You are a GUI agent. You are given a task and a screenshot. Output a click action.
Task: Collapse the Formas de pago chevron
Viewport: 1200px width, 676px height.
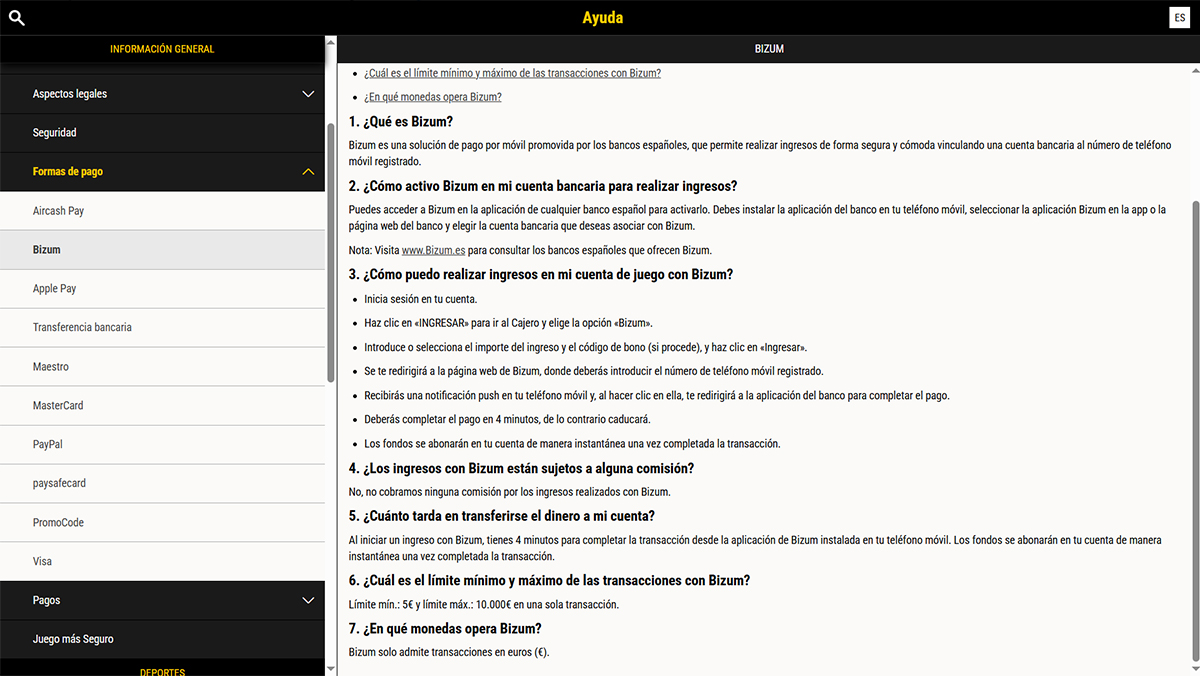308,172
